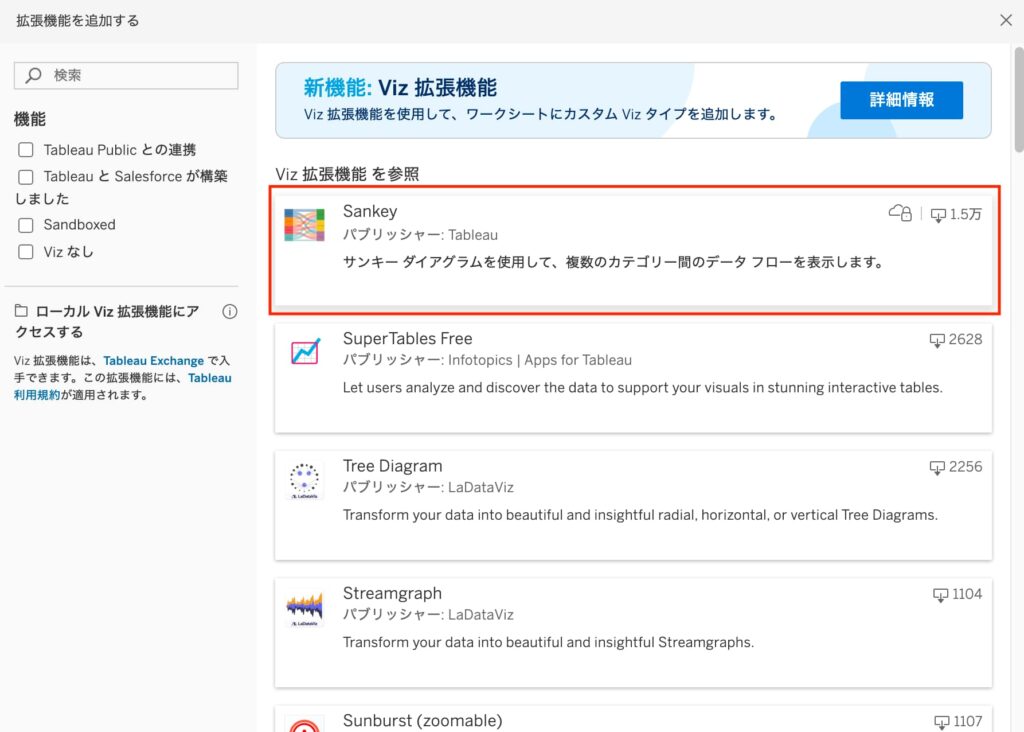Tick the Tableau と Salesforce が構築しました checkbox
1024x732 pixels.
[x=26, y=177]
